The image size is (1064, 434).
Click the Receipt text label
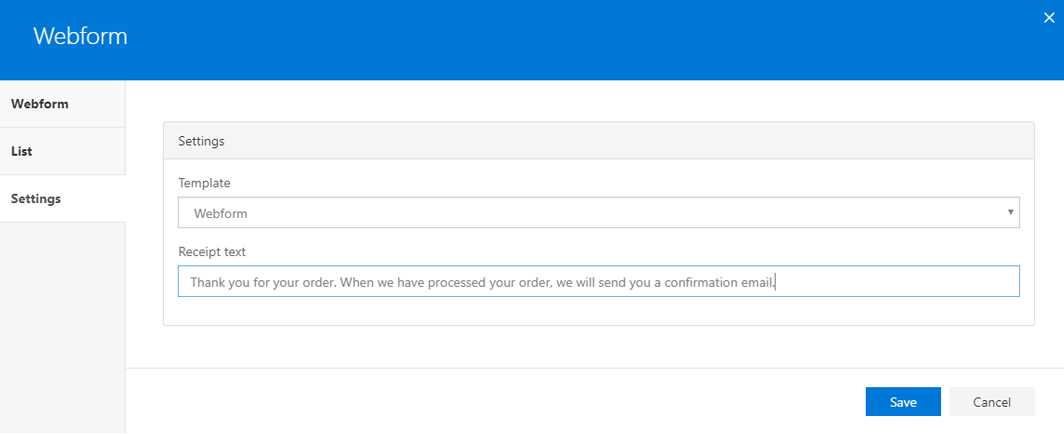212,252
